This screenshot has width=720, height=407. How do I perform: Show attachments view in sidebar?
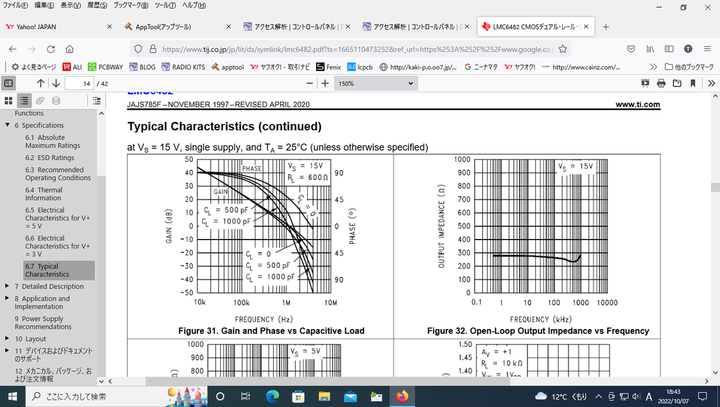tap(41, 100)
